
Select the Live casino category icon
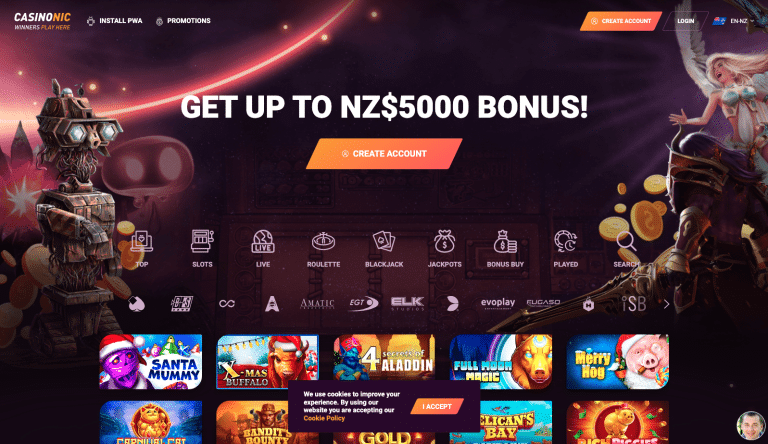click(x=263, y=248)
